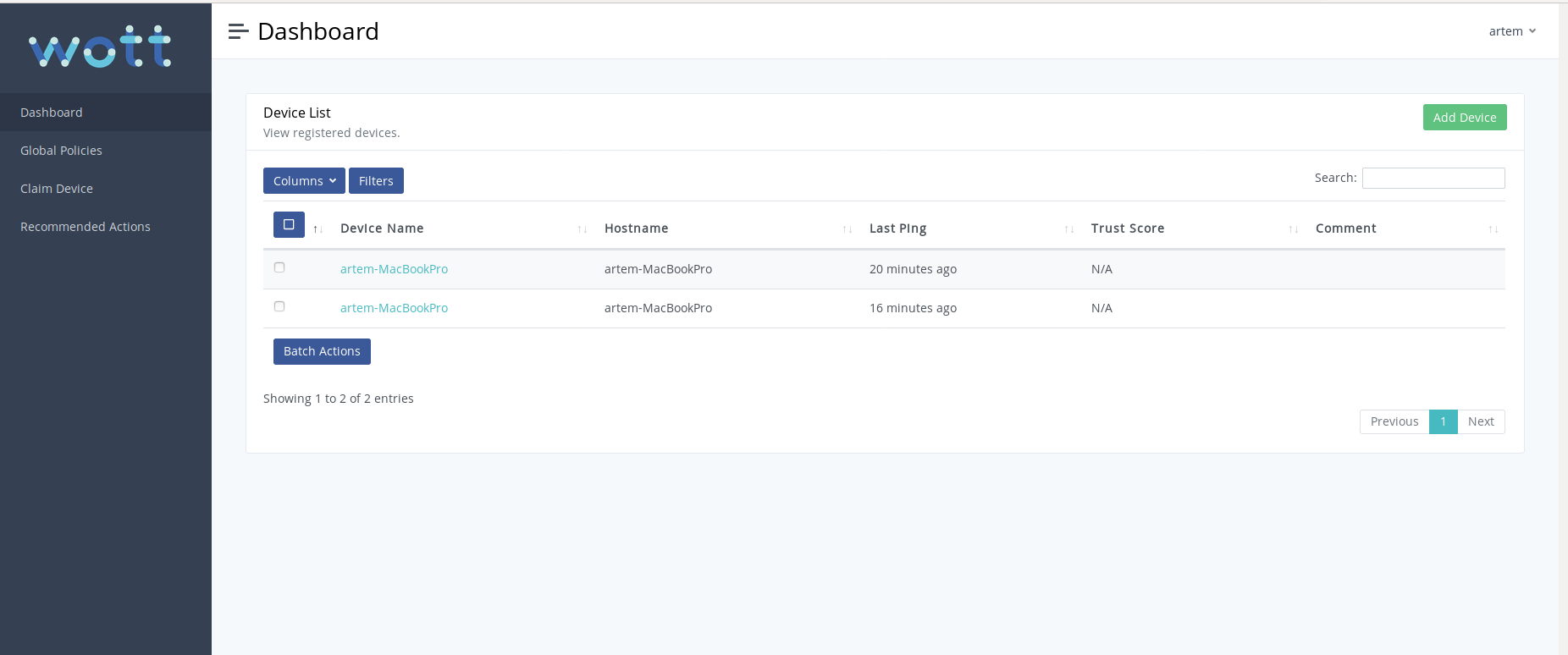Sort using checkbox column arrows
Image resolution: width=1568 pixels, height=655 pixels.
point(318,229)
